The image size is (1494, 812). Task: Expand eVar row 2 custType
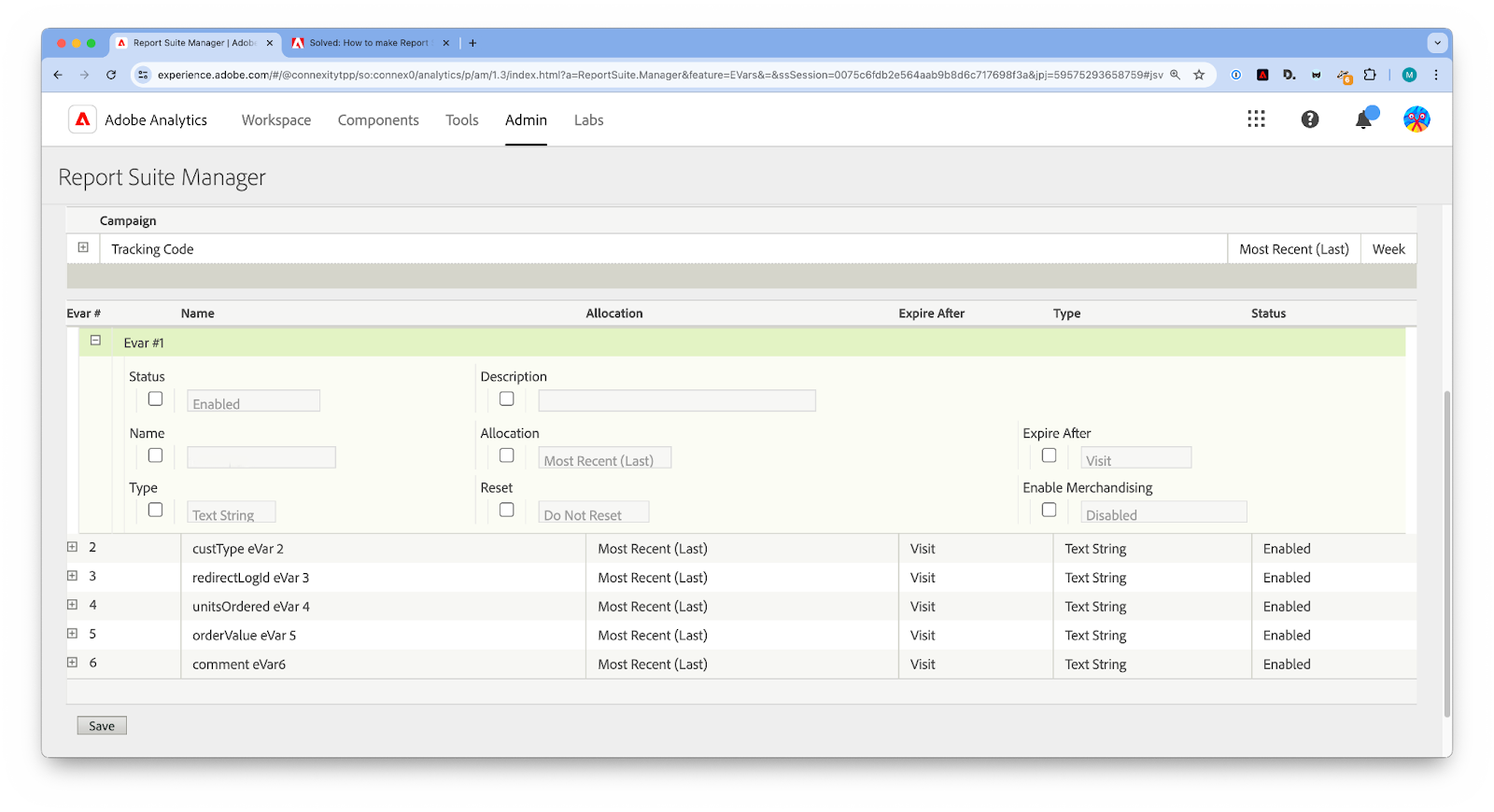point(72,547)
